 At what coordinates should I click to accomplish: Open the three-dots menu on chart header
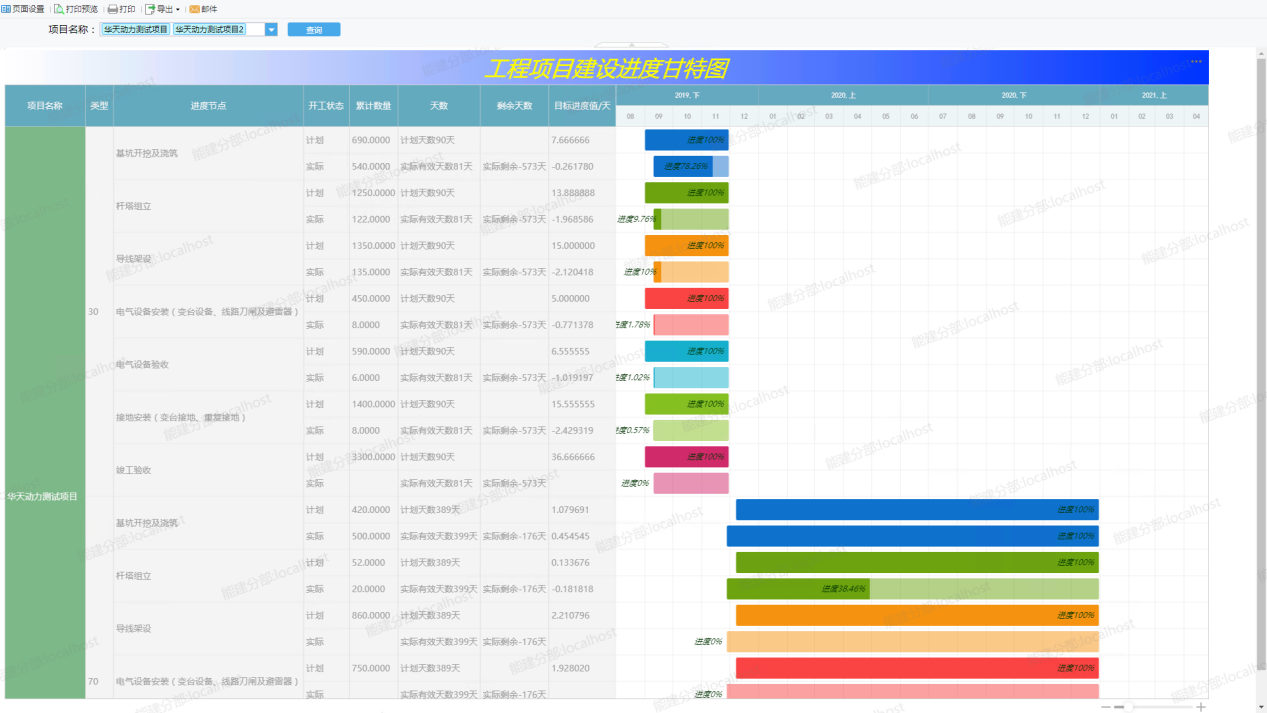point(1195,62)
